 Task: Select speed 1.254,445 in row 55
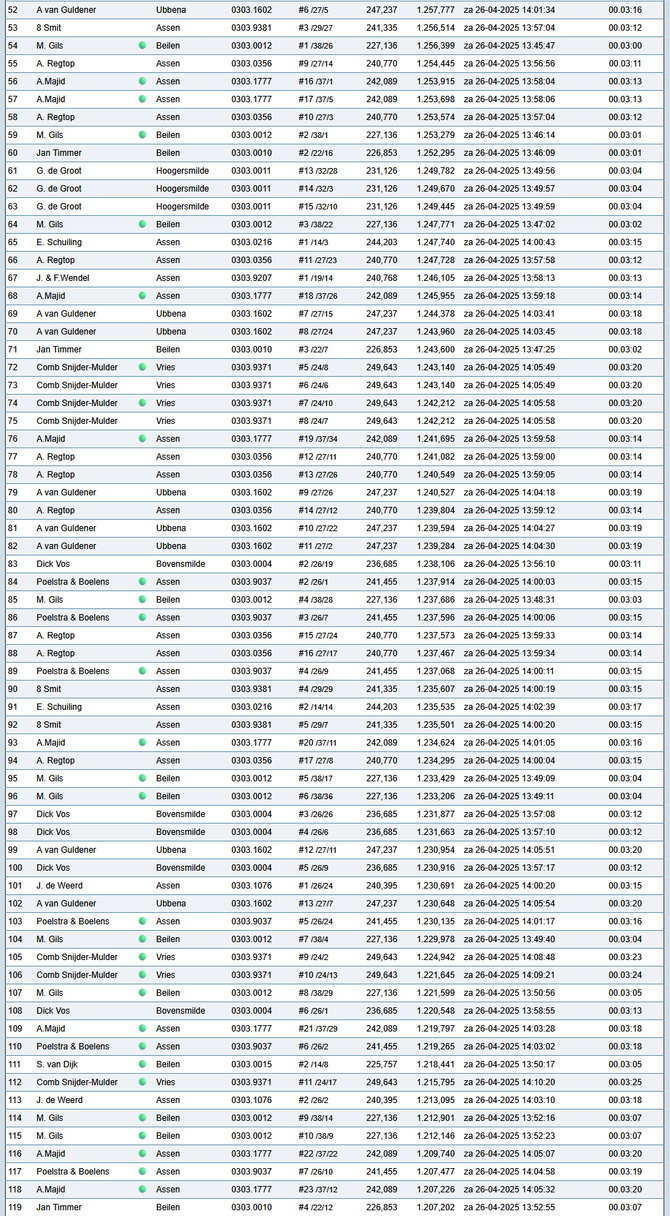tap(435, 63)
